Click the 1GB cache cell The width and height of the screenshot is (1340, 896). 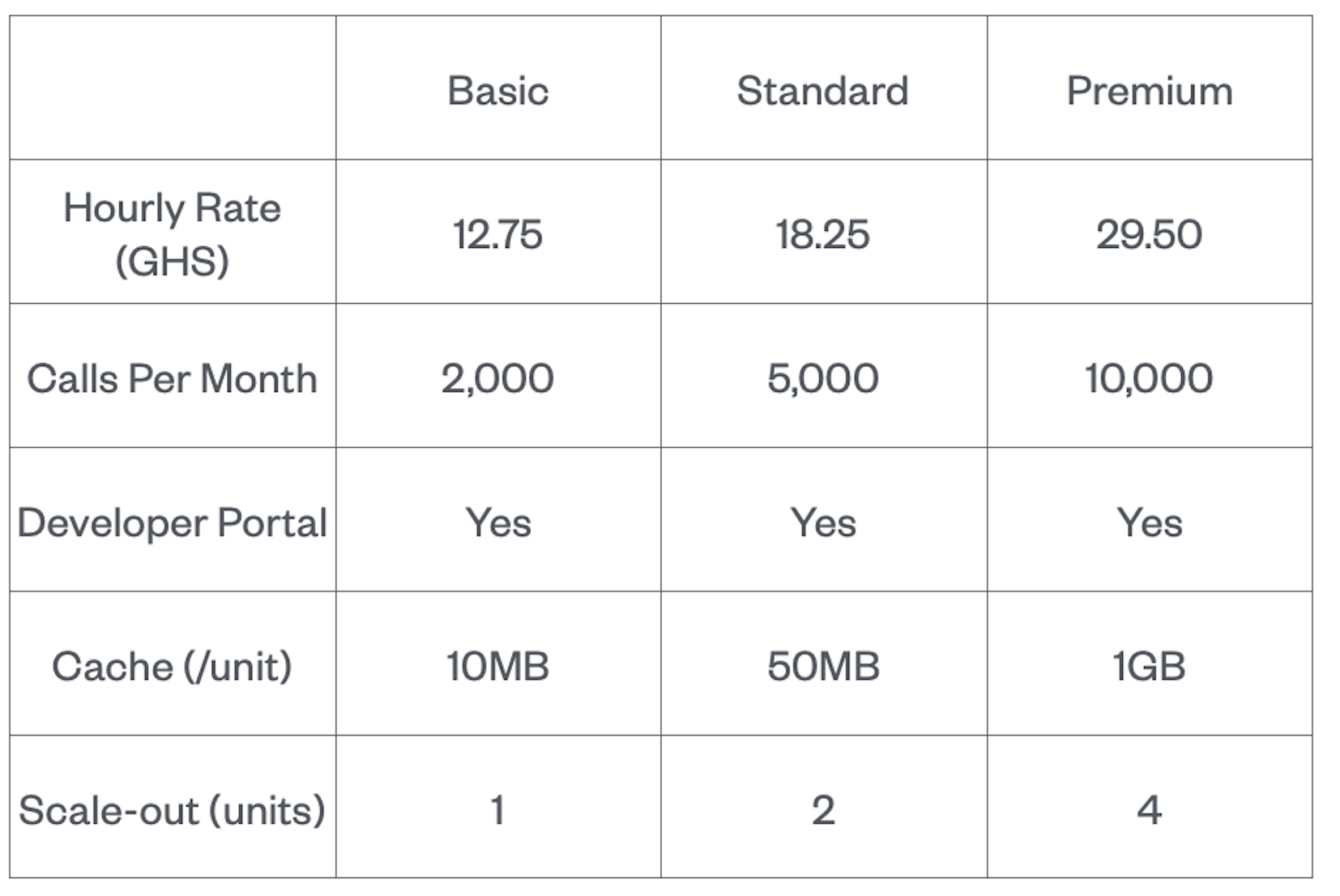pos(1149,667)
